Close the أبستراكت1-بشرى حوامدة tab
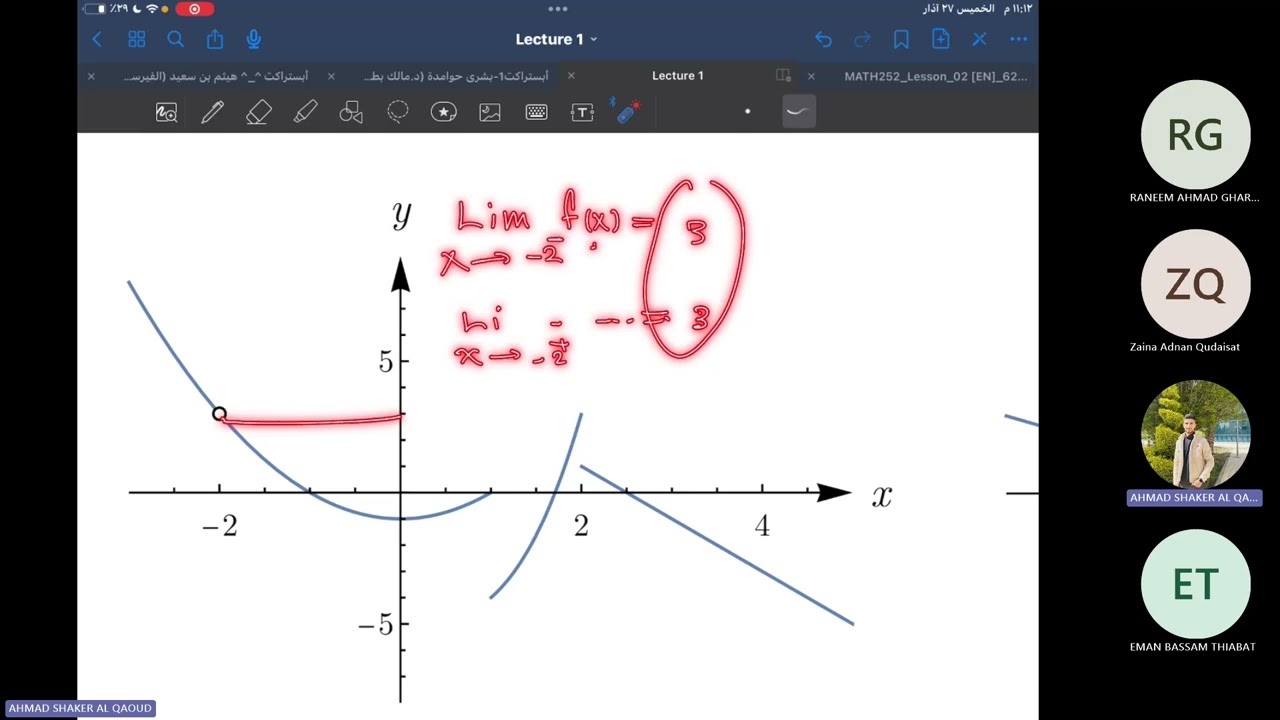This screenshot has width=1280, height=720. [x=331, y=76]
